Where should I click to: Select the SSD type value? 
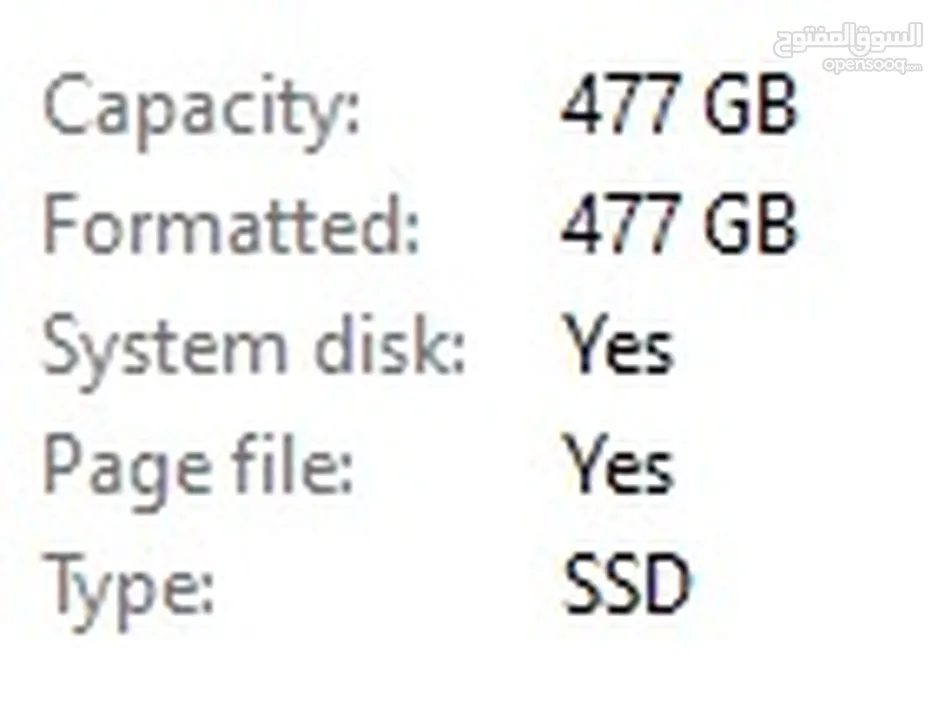pos(626,583)
